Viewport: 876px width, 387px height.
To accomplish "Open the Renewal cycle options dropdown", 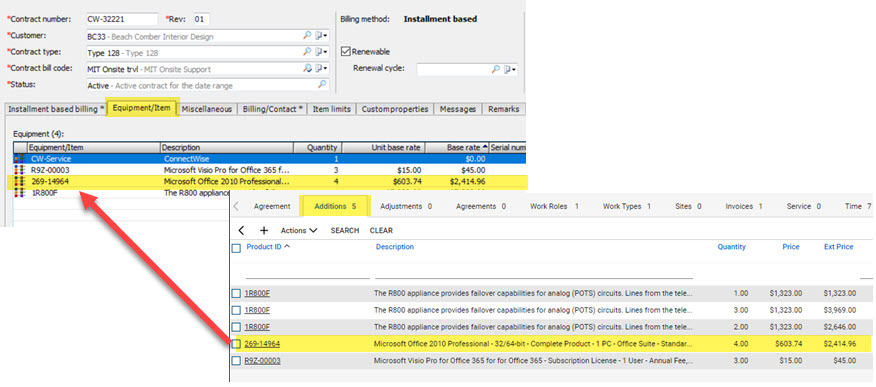I will click(x=510, y=70).
